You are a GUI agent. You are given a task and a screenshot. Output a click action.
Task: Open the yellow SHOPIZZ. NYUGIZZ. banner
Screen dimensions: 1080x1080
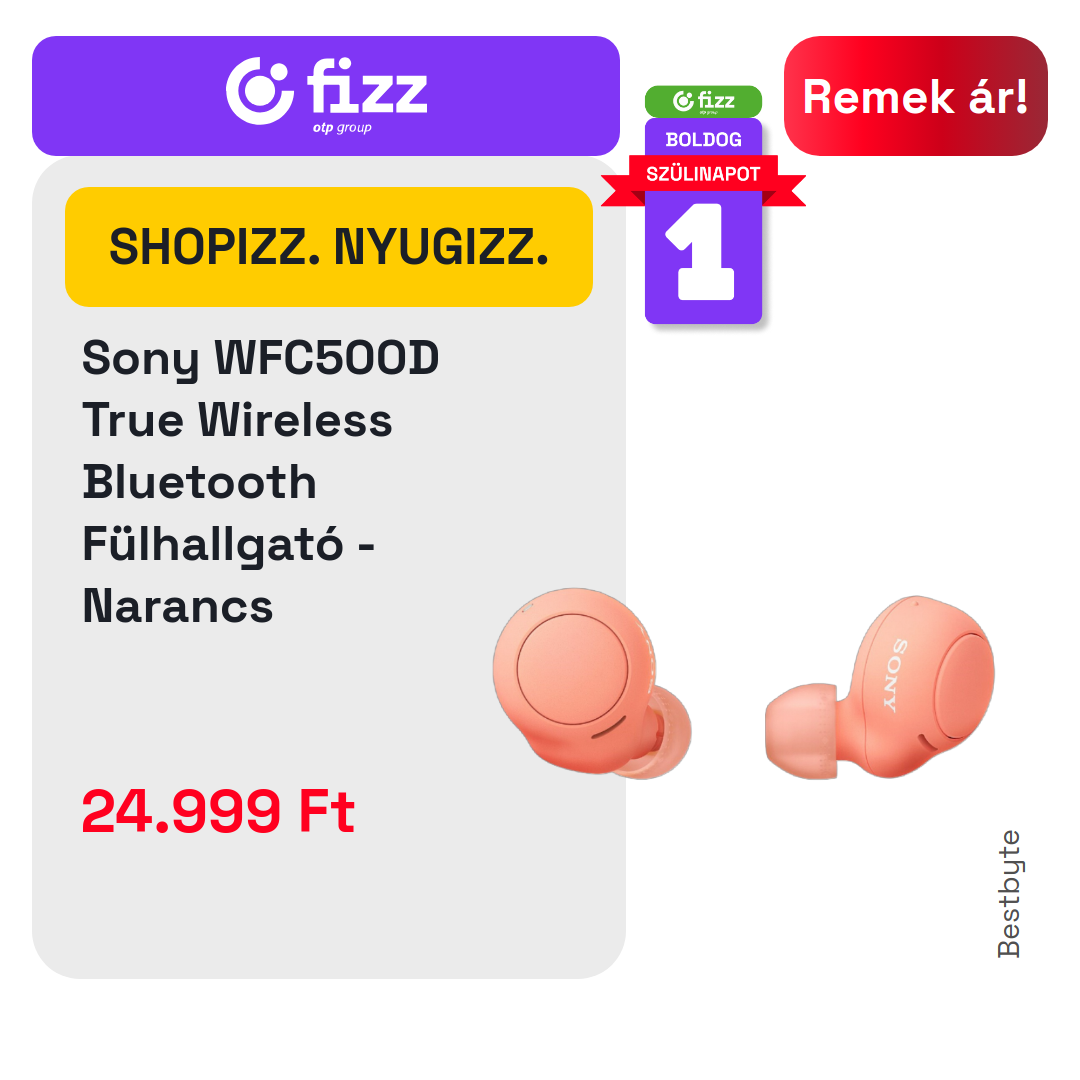tap(329, 247)
